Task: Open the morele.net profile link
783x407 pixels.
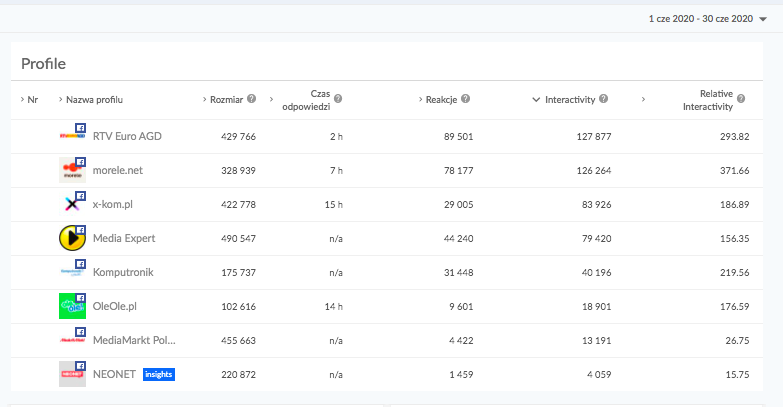Action: 117,170
